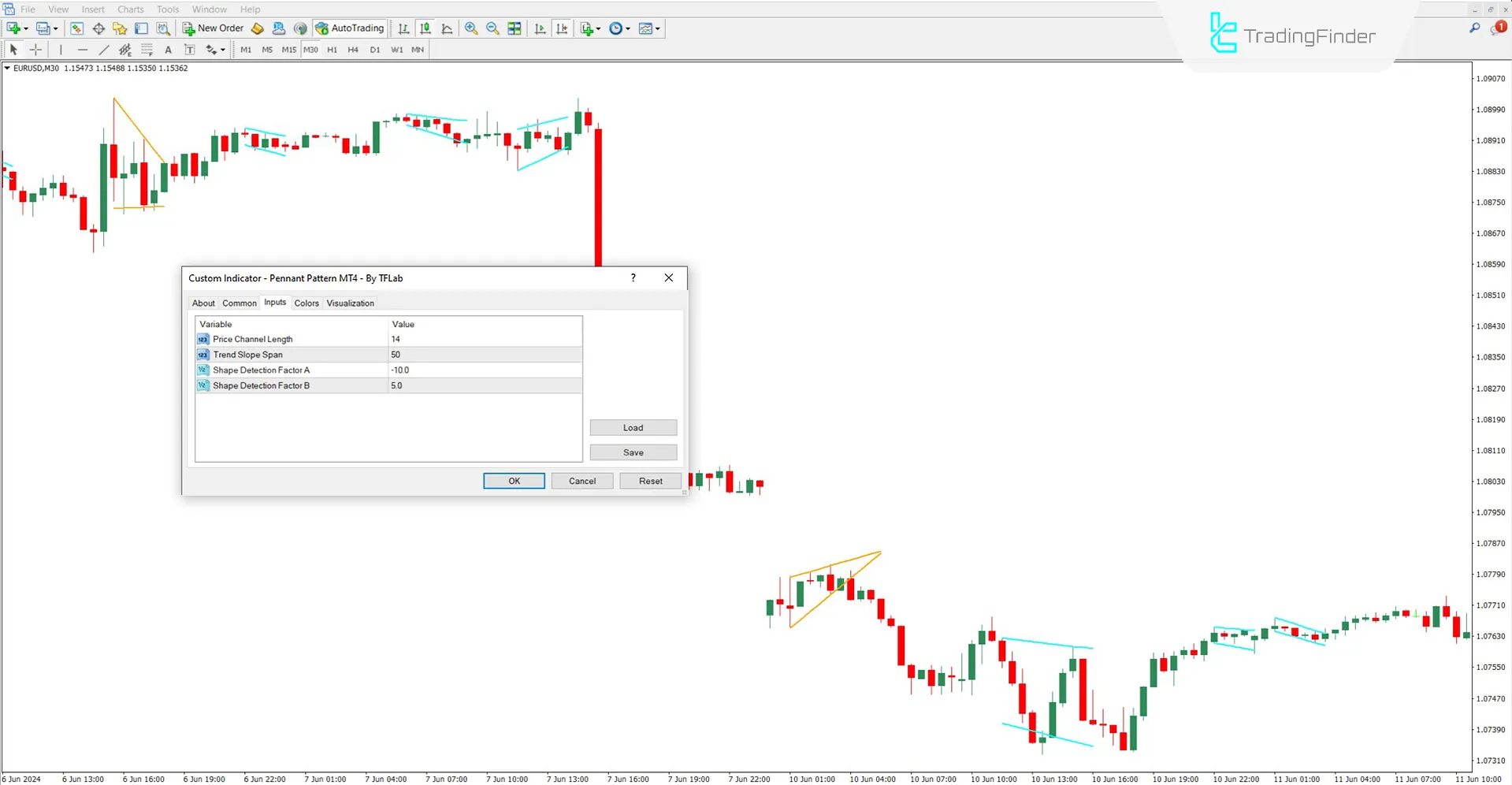Open the Charts menu
The width and height of the screenshot is (1512, 785).
130,9
